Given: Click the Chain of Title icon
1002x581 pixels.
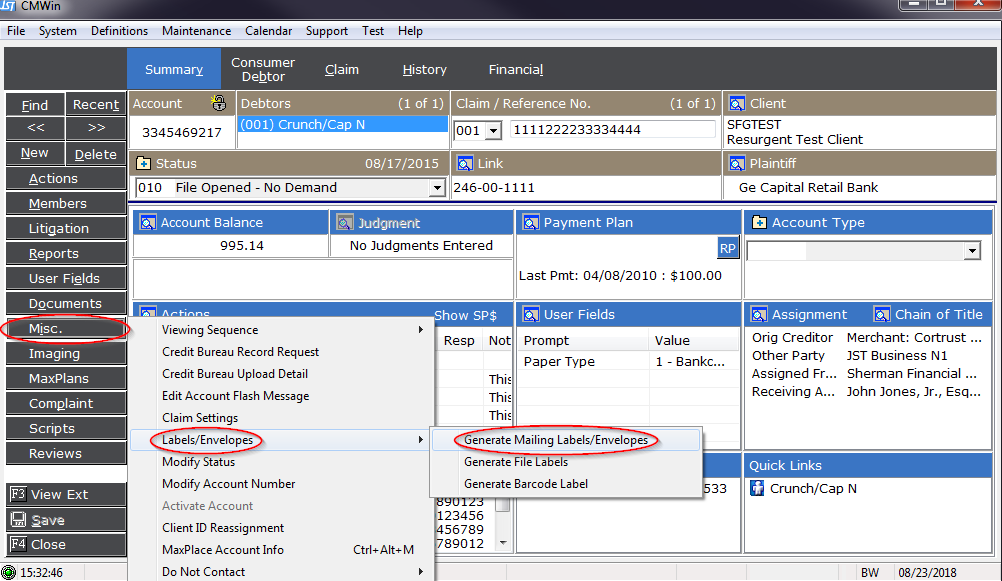Looking at the screenshot, I should (882, 314).
